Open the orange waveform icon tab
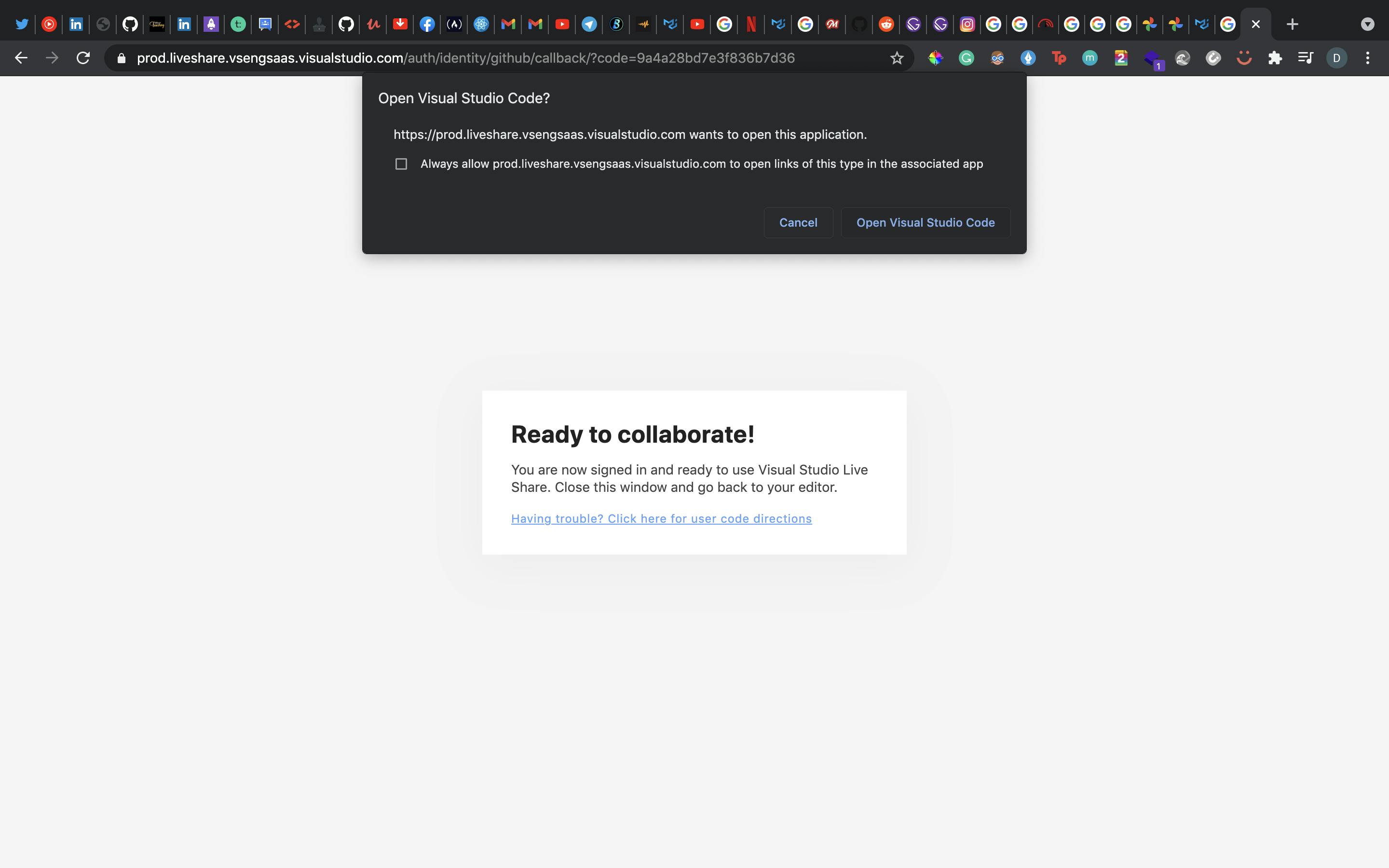 coord(643,24)
